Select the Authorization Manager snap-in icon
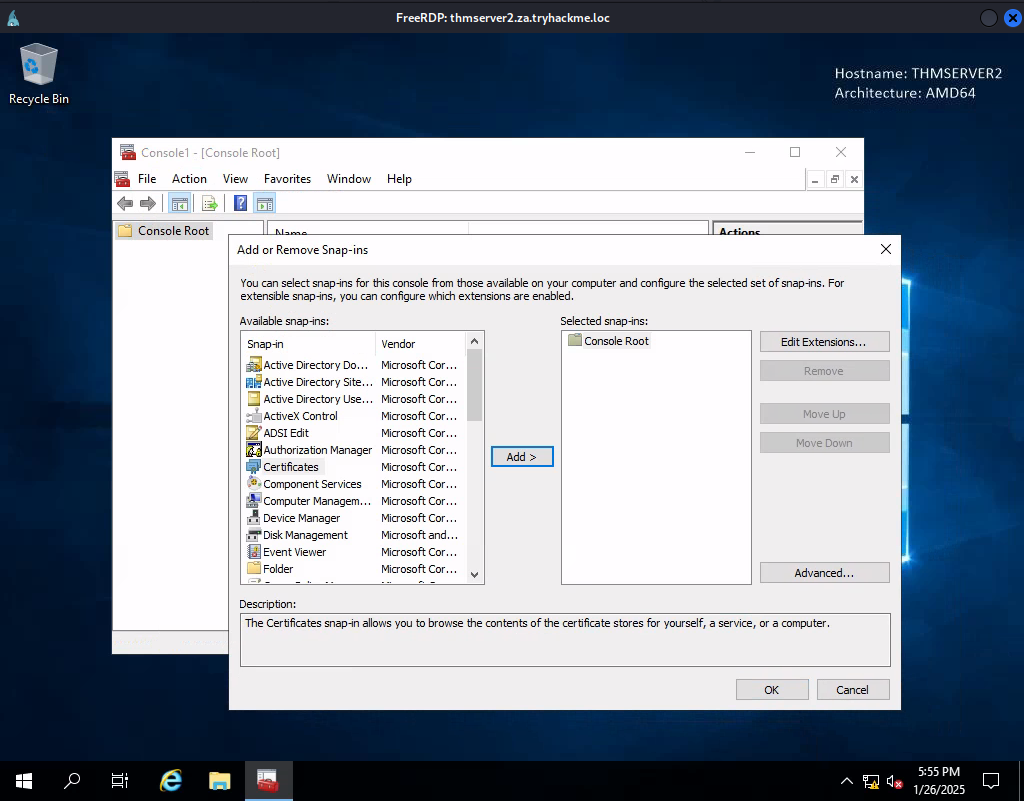Viewport: 1024px width, 801px height. click(253, 450)
